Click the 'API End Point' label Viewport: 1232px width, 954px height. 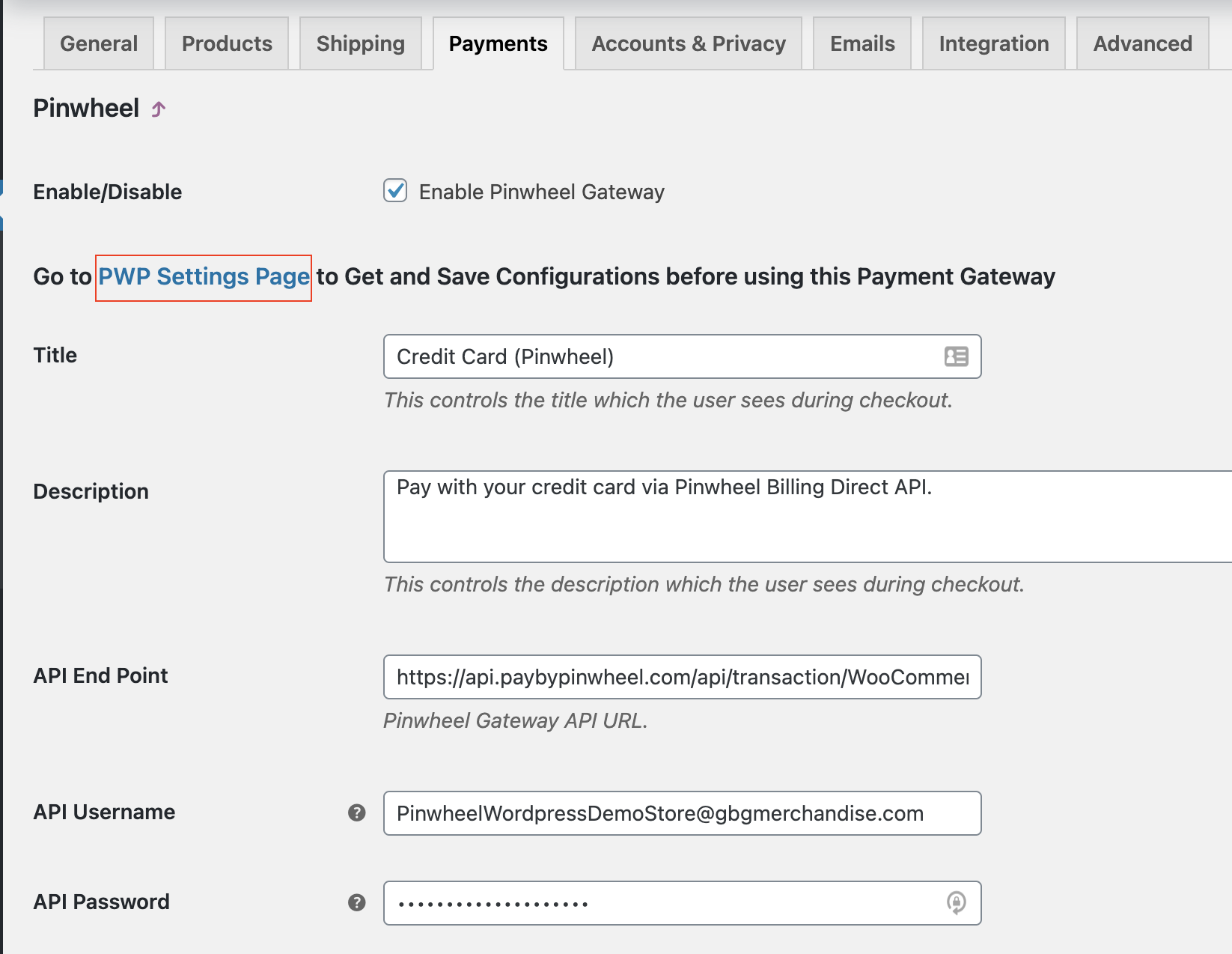[x=101, y=675]
